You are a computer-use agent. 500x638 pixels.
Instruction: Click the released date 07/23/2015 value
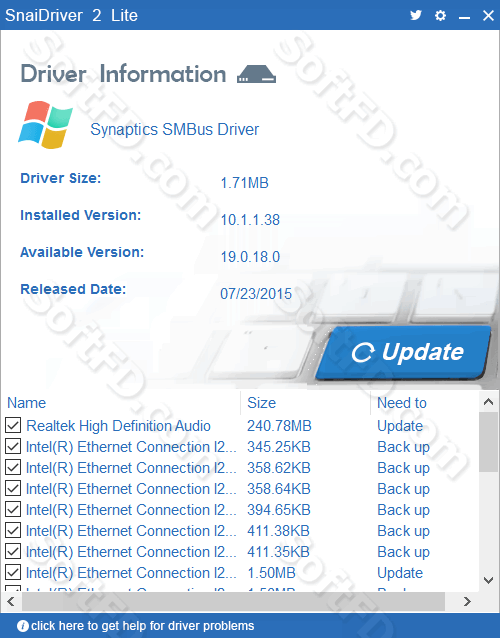[x=256, y=294]
